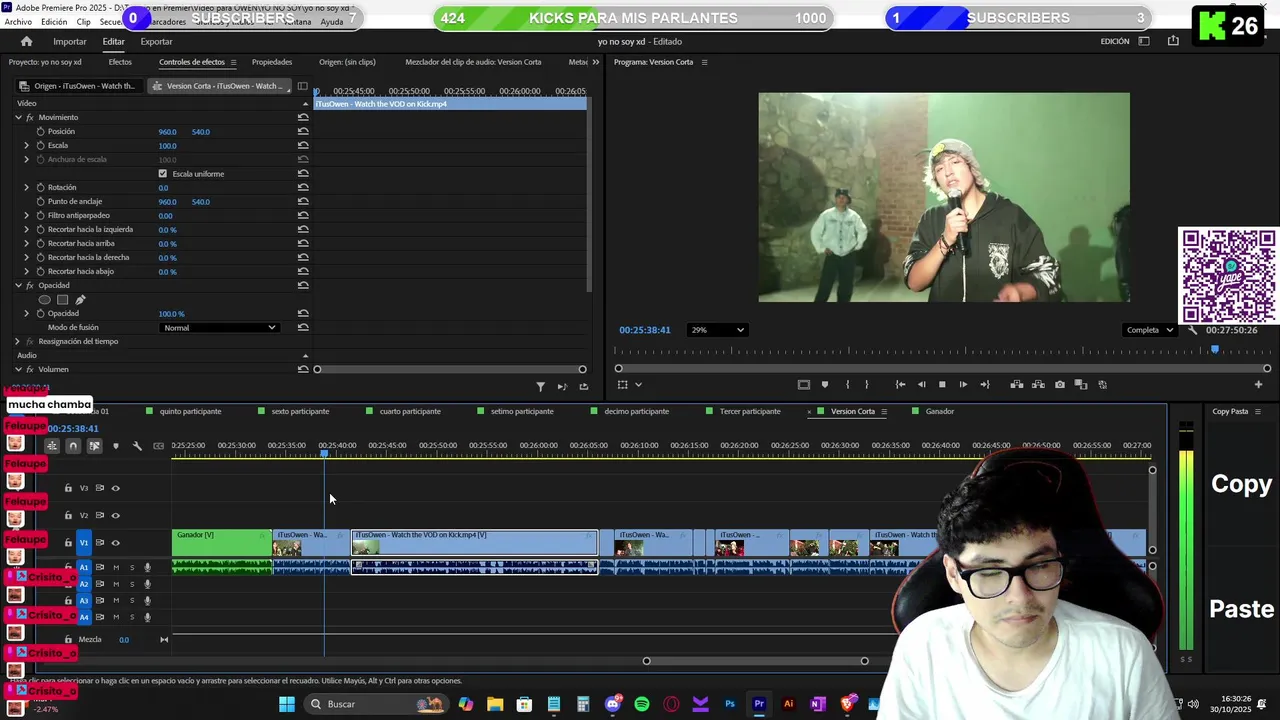Collapse the Opacidad effect group

click(x=17, y=285)
